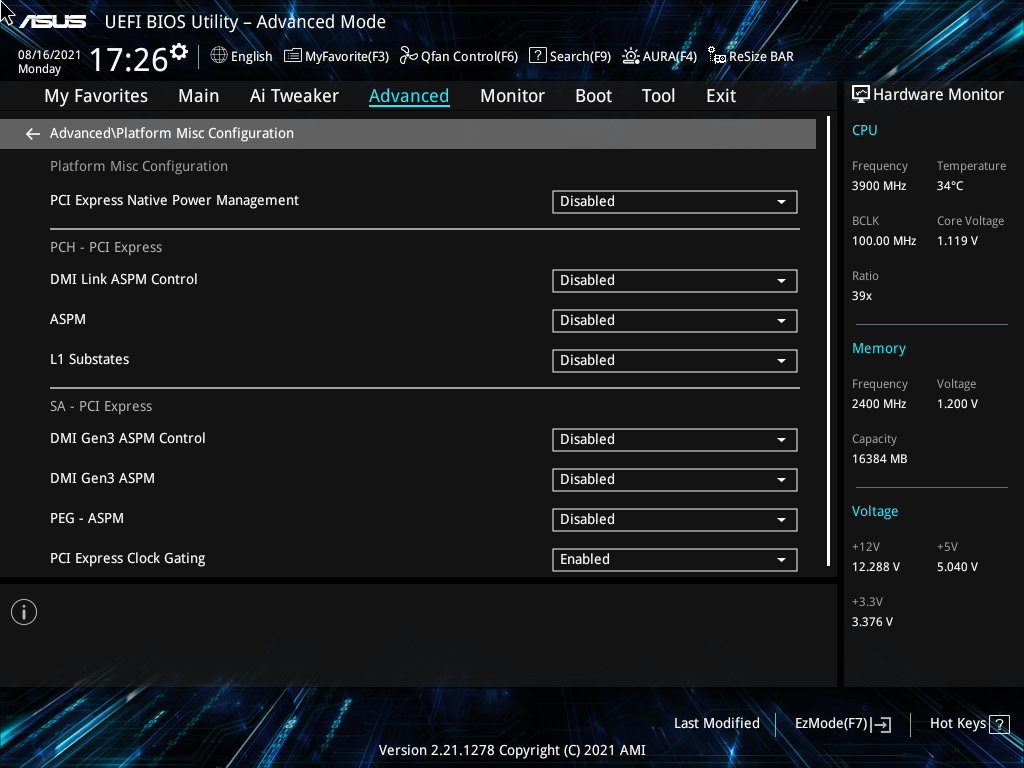Click the Advanced\Platform Misc Configuration breadcrumb
Screen dimensions: 1024x768
pyautogui.click(x=172, y=133)
